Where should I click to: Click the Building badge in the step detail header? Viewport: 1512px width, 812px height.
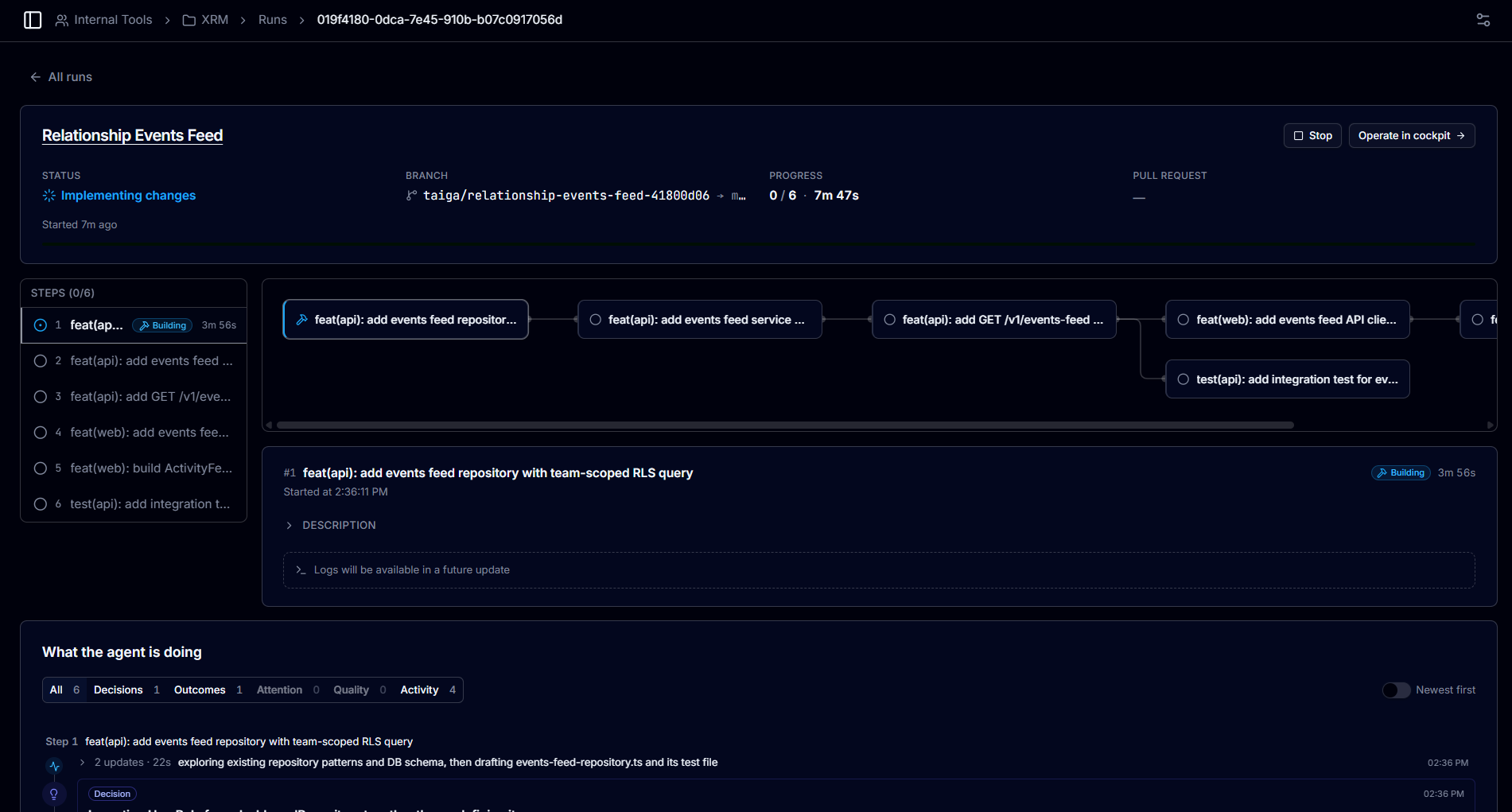point(1401,473)
